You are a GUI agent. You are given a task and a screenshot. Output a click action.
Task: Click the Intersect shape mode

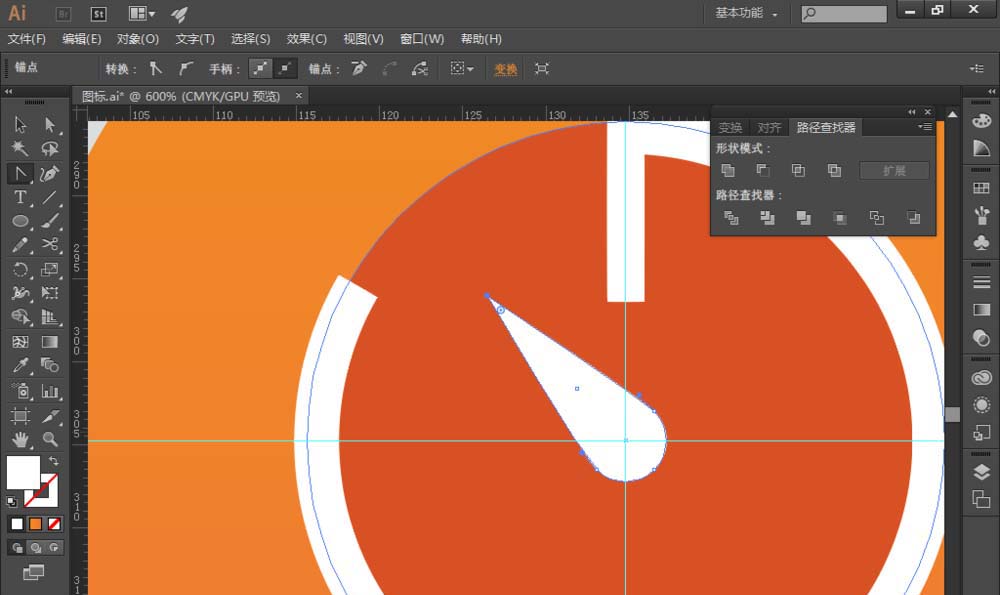click(x=798, y=170)
